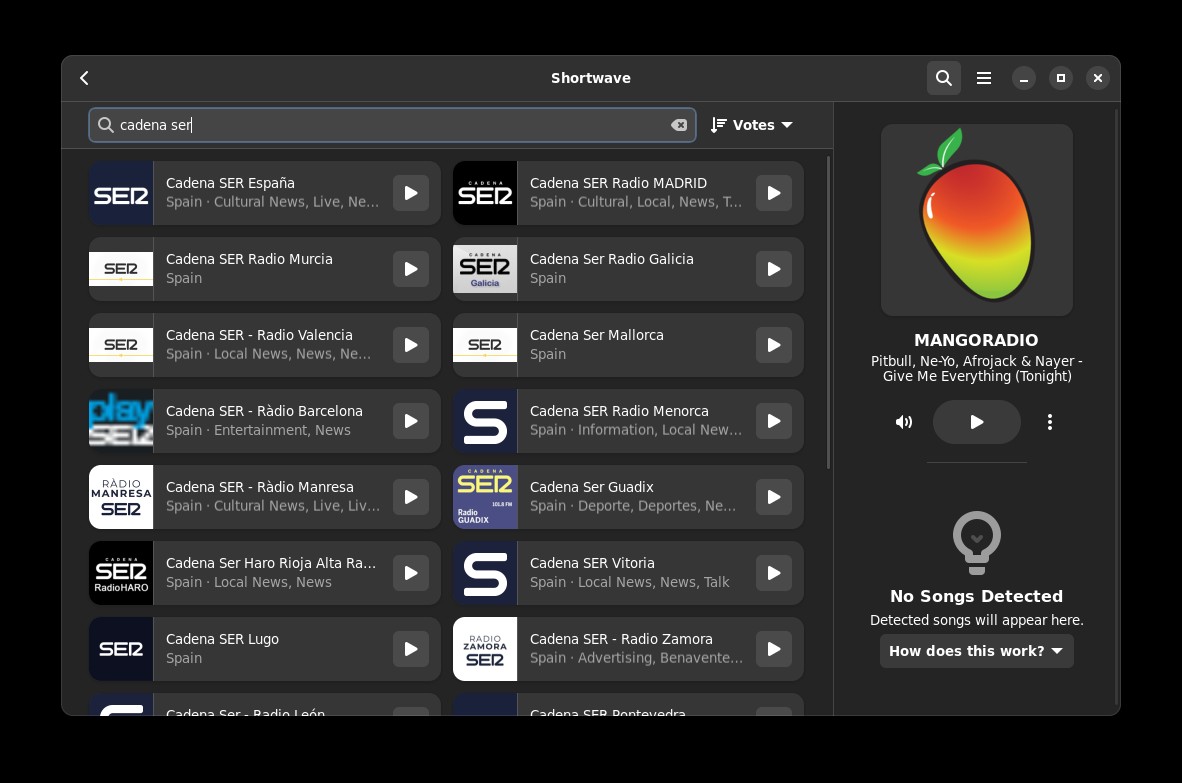
Task: Play Cadena SER - Radio Zamora
Action: tap(774, 650)
